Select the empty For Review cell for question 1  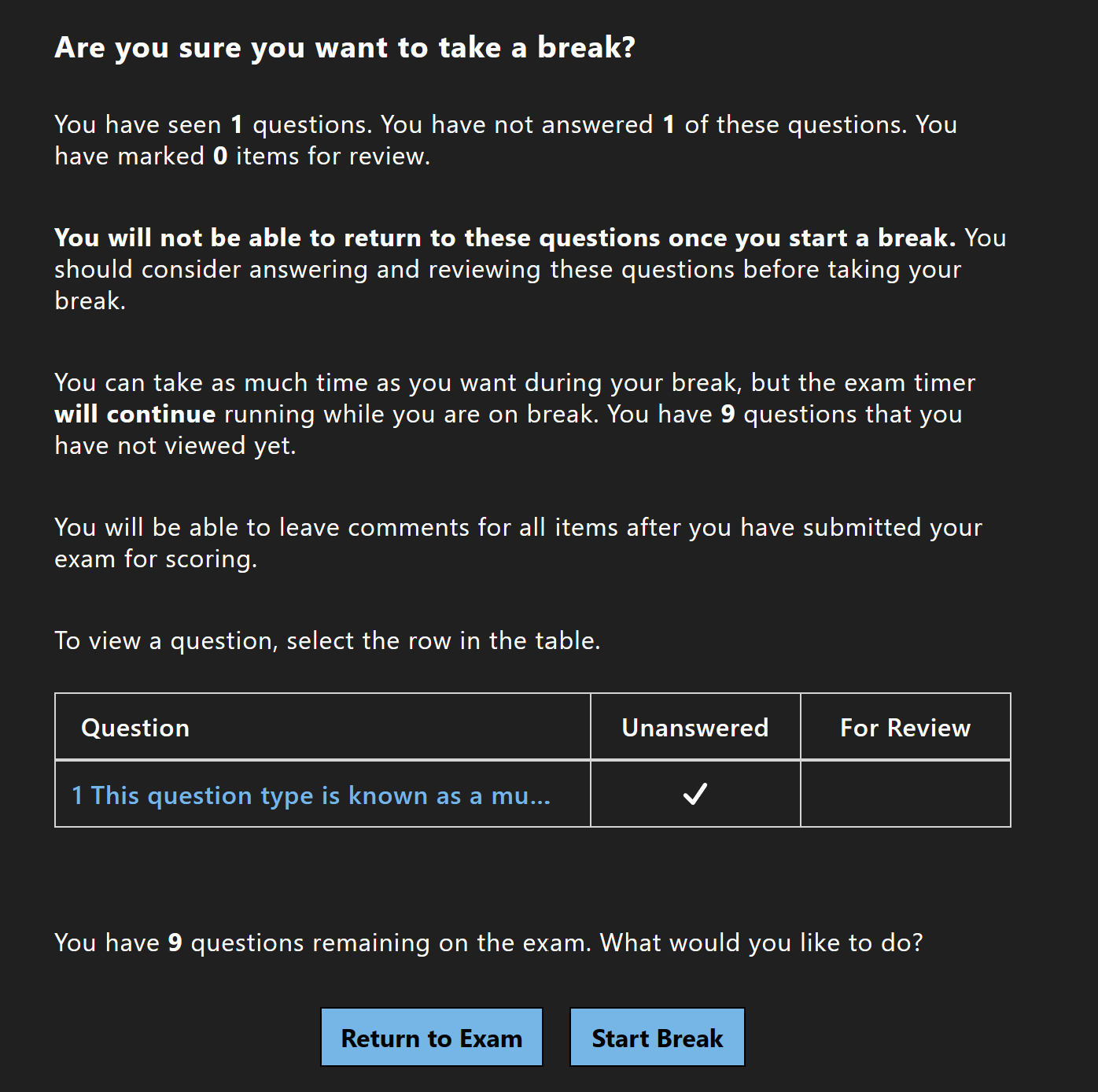pos(905,794)
